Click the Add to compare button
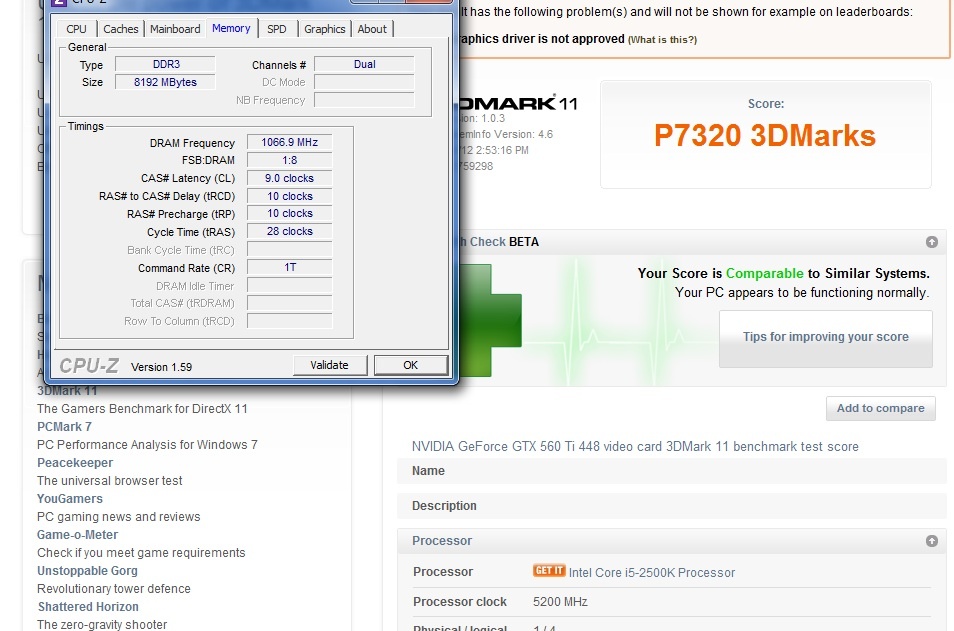The image size is (954, 631). point(880,408)
